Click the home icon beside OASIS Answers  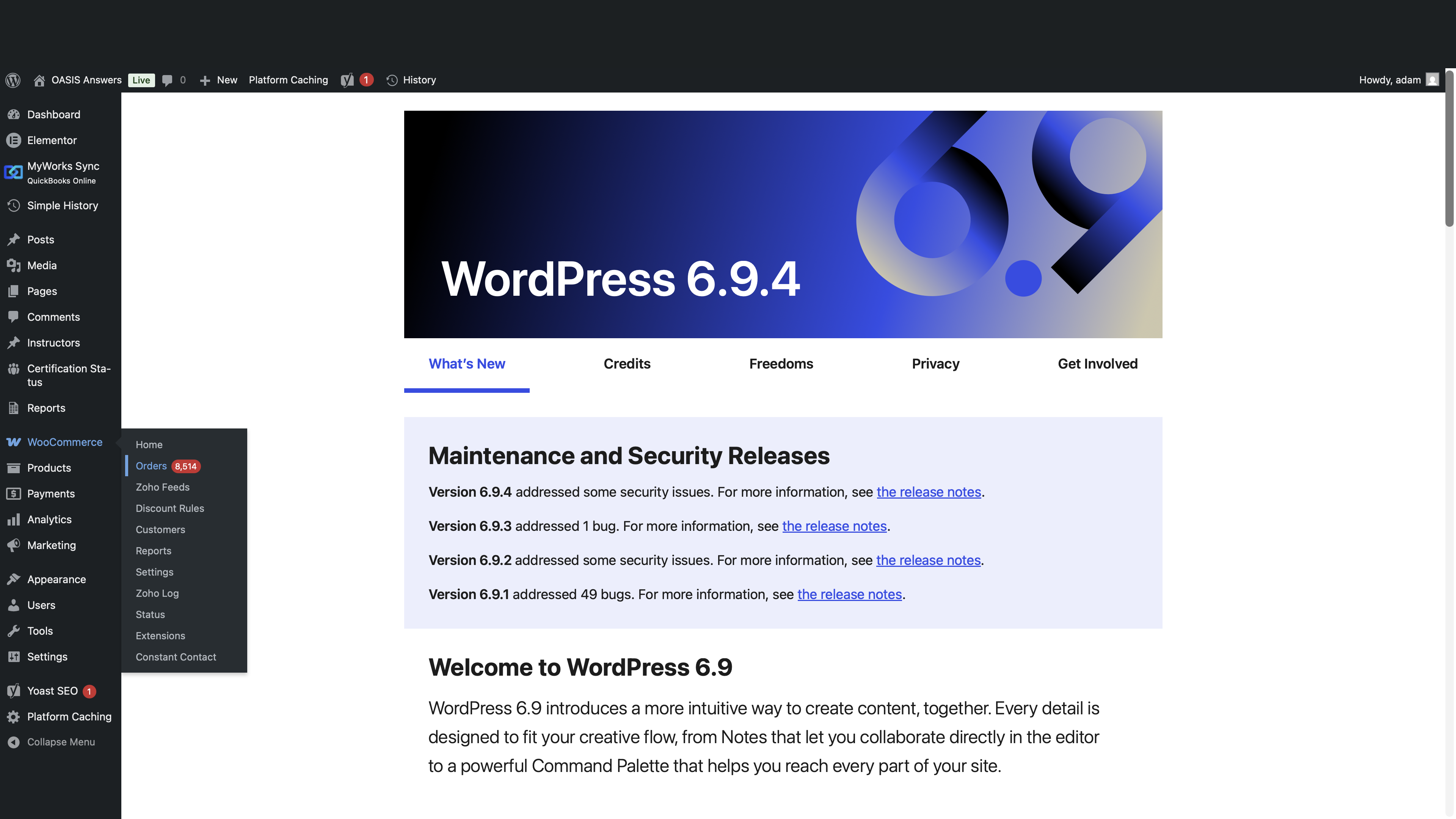click(x=39, y=80)
